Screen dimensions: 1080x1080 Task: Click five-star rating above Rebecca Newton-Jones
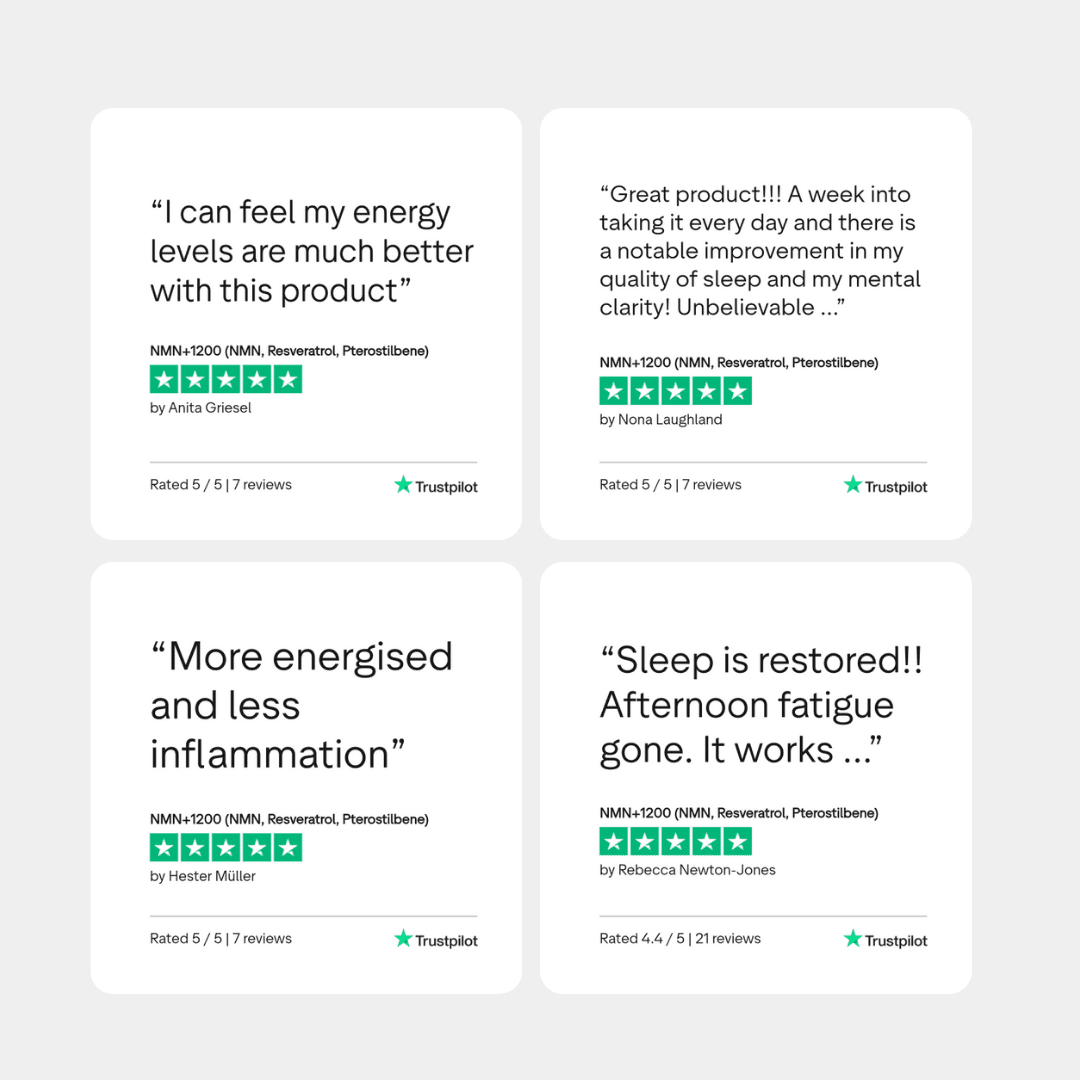[x=675, y=841]
